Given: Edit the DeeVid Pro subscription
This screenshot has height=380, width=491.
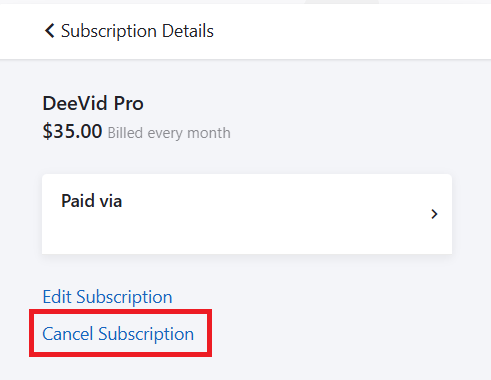Looking at the screenshot, I should point(107,297).
